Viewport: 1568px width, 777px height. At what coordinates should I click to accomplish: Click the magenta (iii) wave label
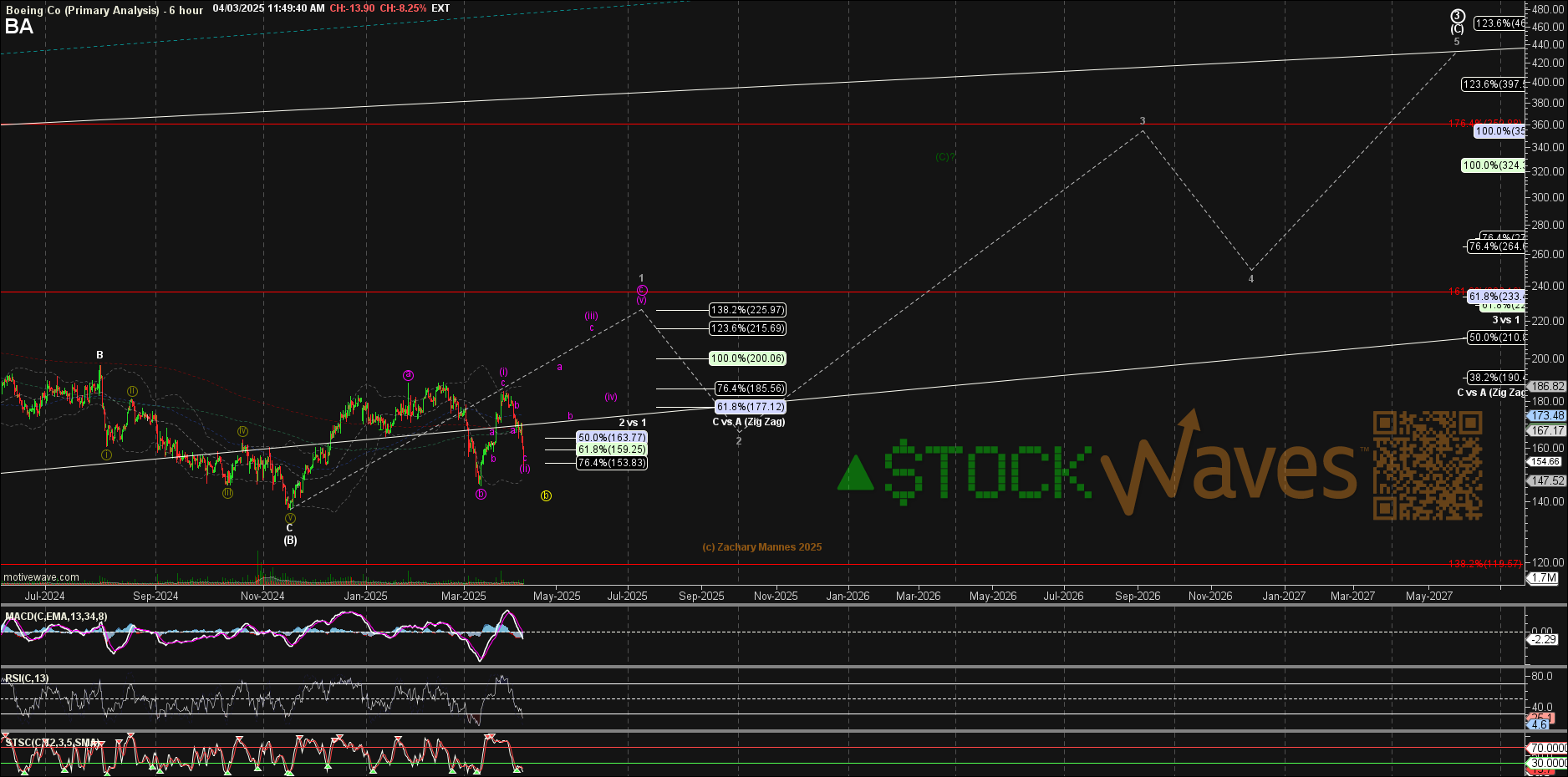(591, 316)
